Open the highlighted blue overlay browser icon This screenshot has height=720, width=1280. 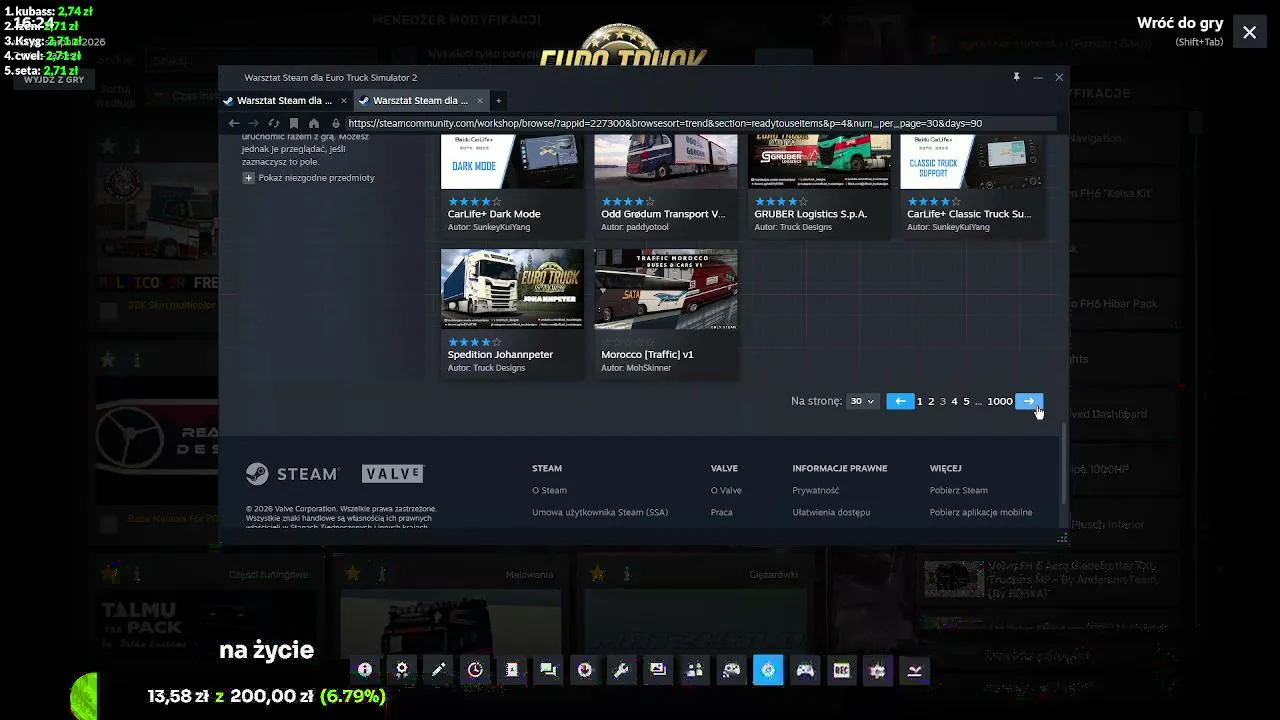(768, 670)
